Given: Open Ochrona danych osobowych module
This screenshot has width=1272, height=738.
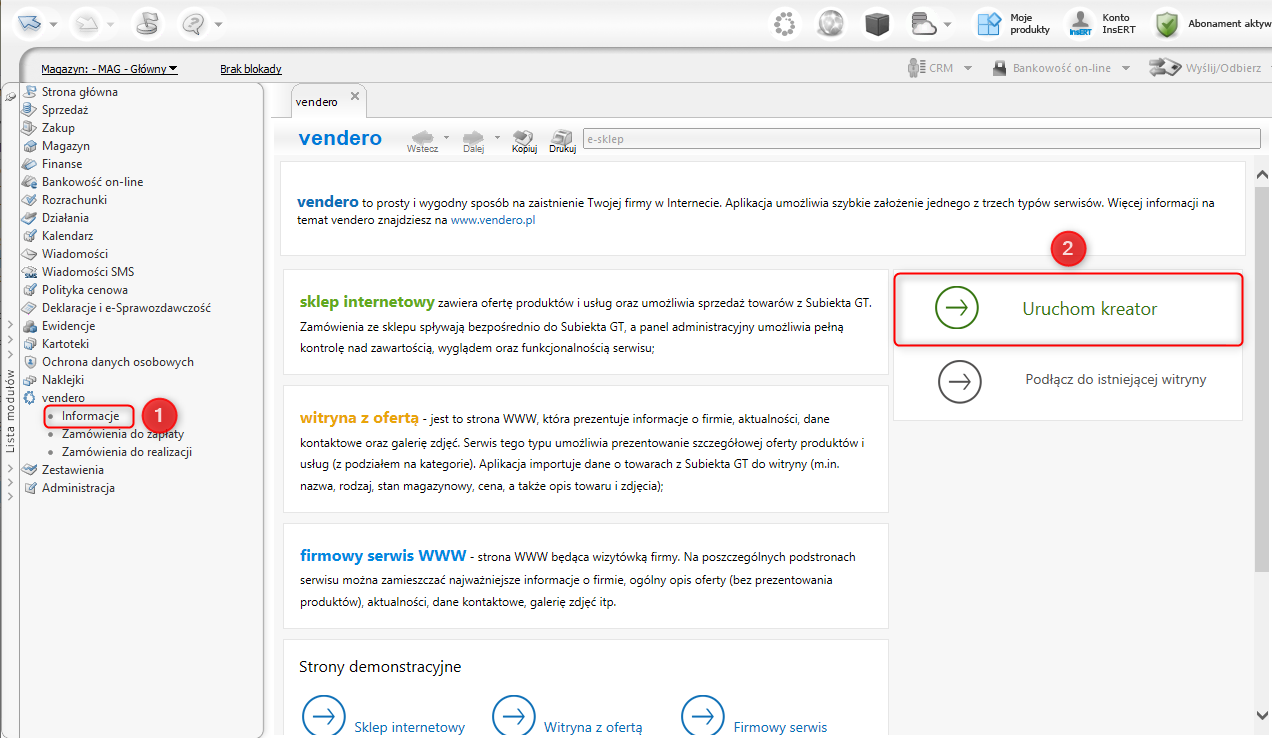Looking at the screenshot, I should pyautogui.click(x=118, y=362).
